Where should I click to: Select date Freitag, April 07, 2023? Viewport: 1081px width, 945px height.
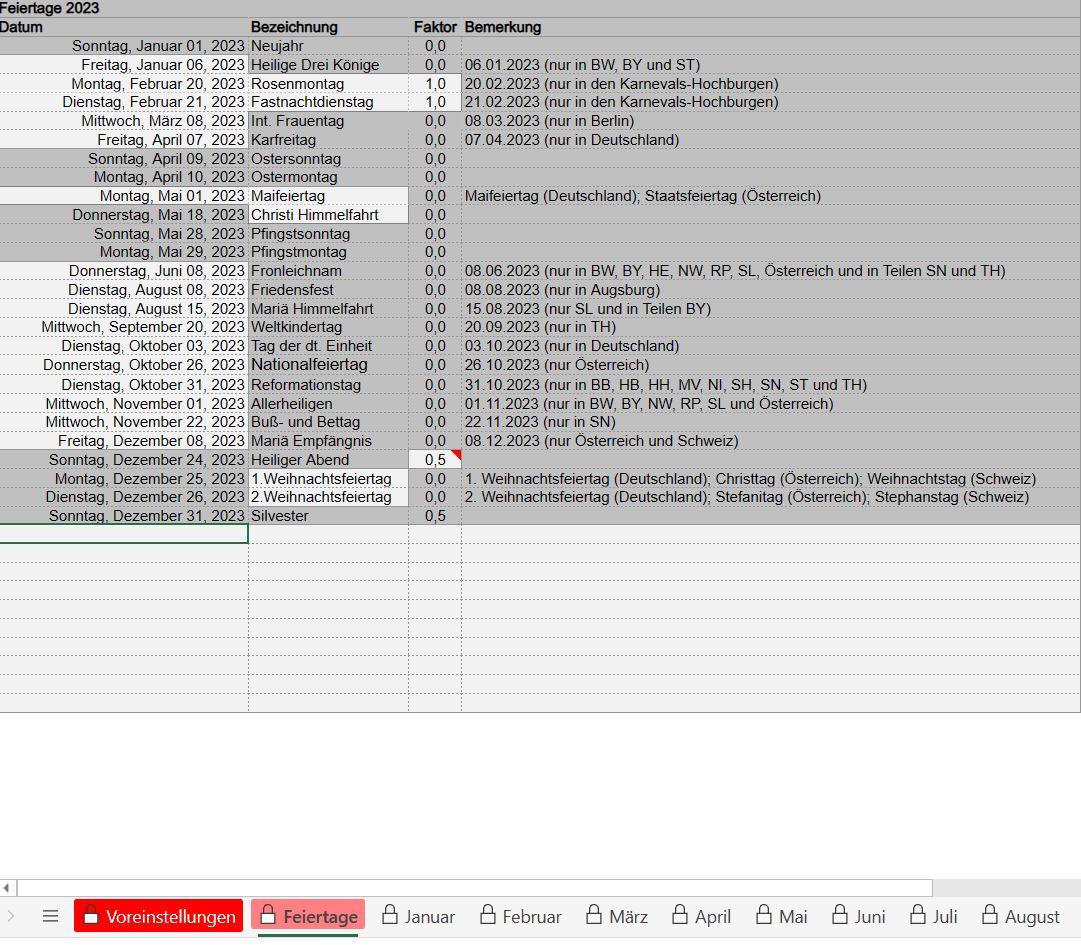(x=124, y=140)
